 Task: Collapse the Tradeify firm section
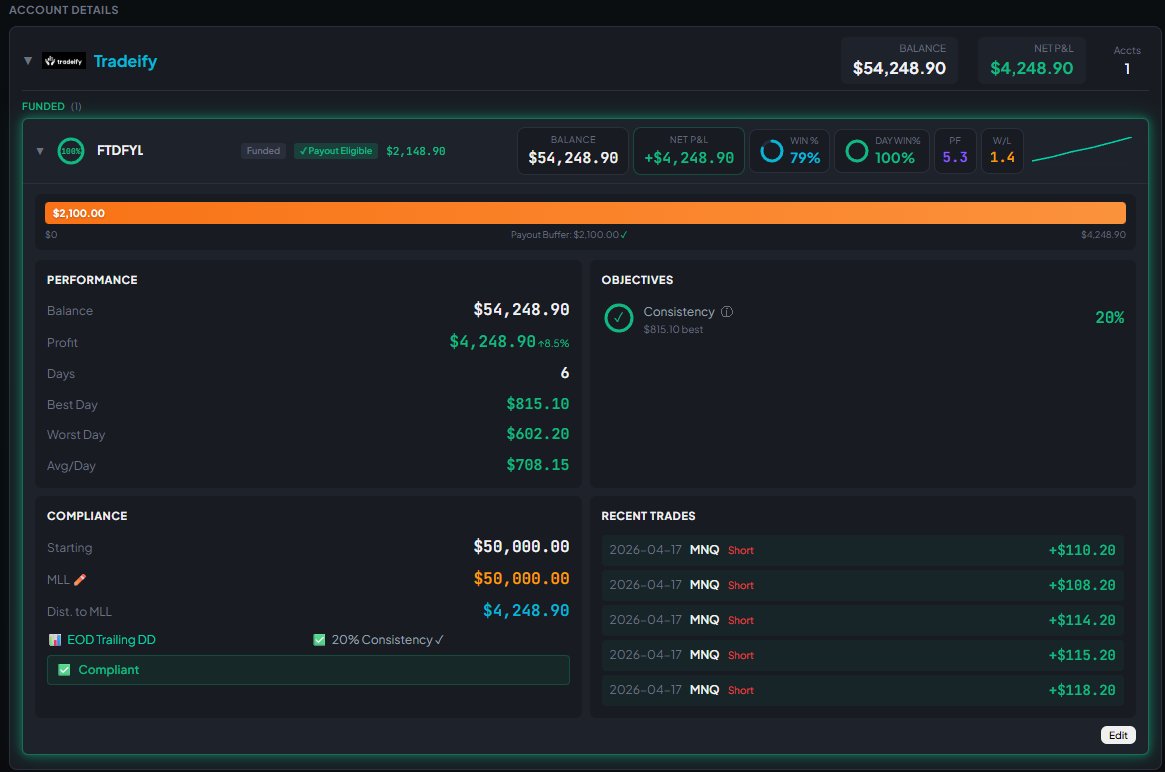[27, 61]
